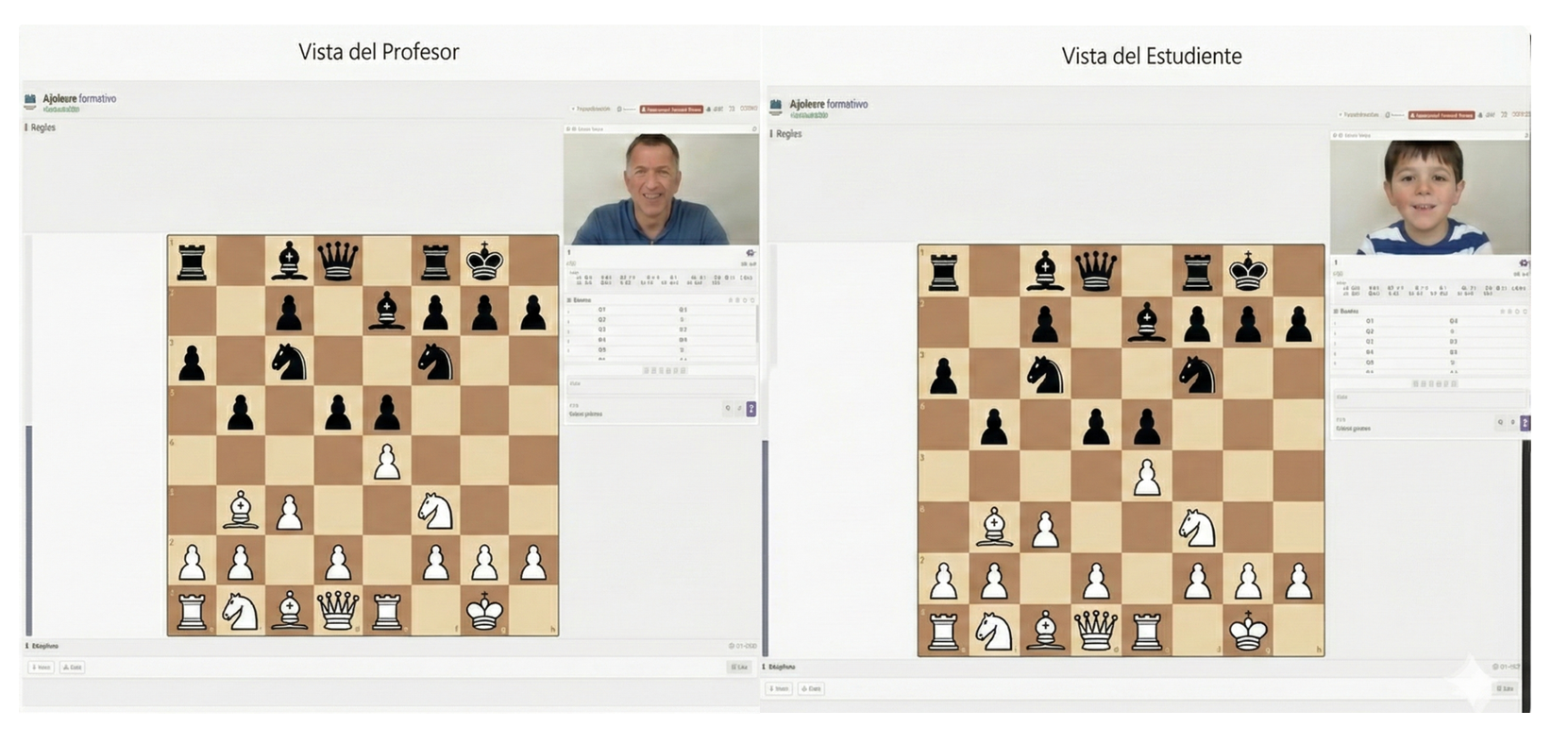Click the student's webcam video thumbnail

click(x=1428, y=197)
